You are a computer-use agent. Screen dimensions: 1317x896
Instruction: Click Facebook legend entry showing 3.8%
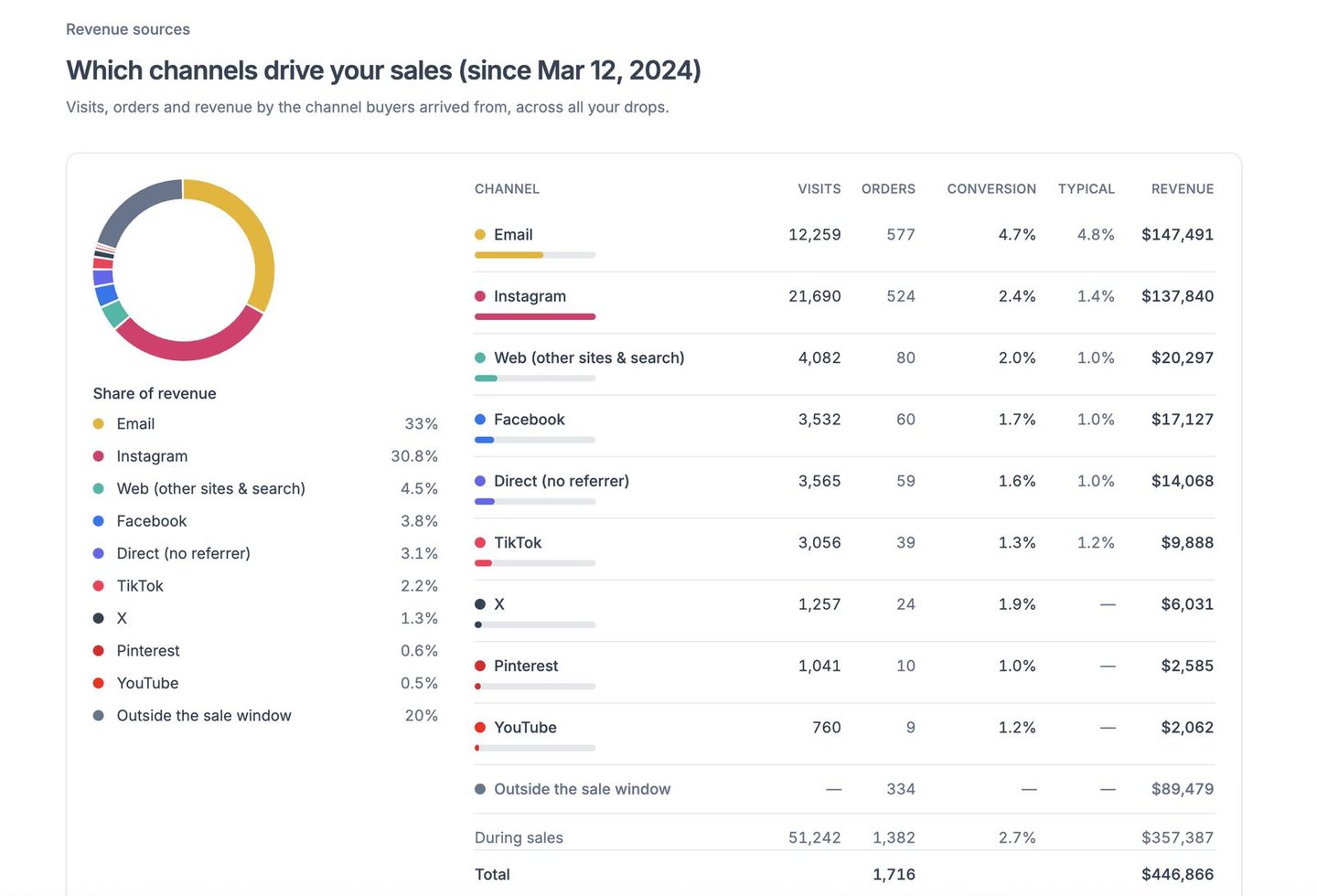pyautogui.click(x=265, y=521)
